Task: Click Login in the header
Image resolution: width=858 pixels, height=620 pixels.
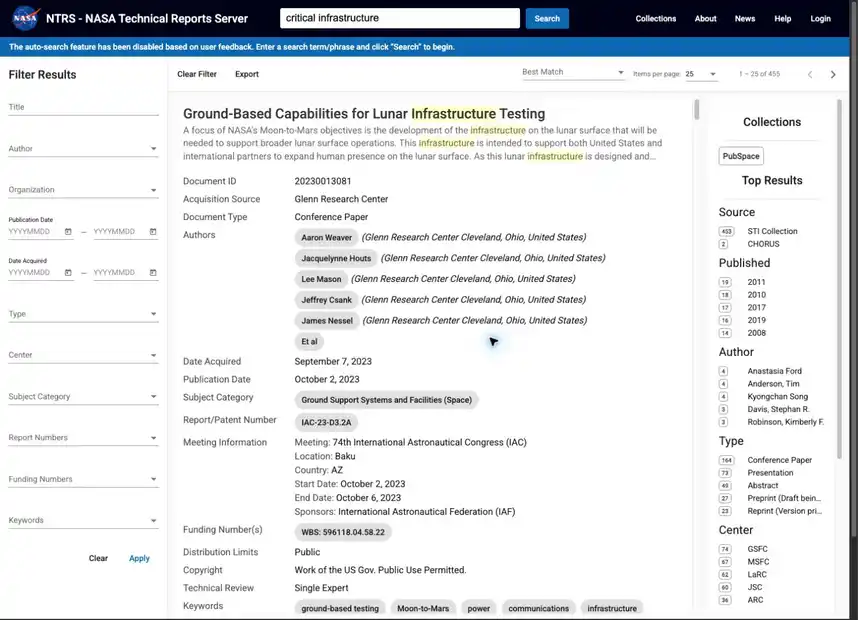Action: 820,19
